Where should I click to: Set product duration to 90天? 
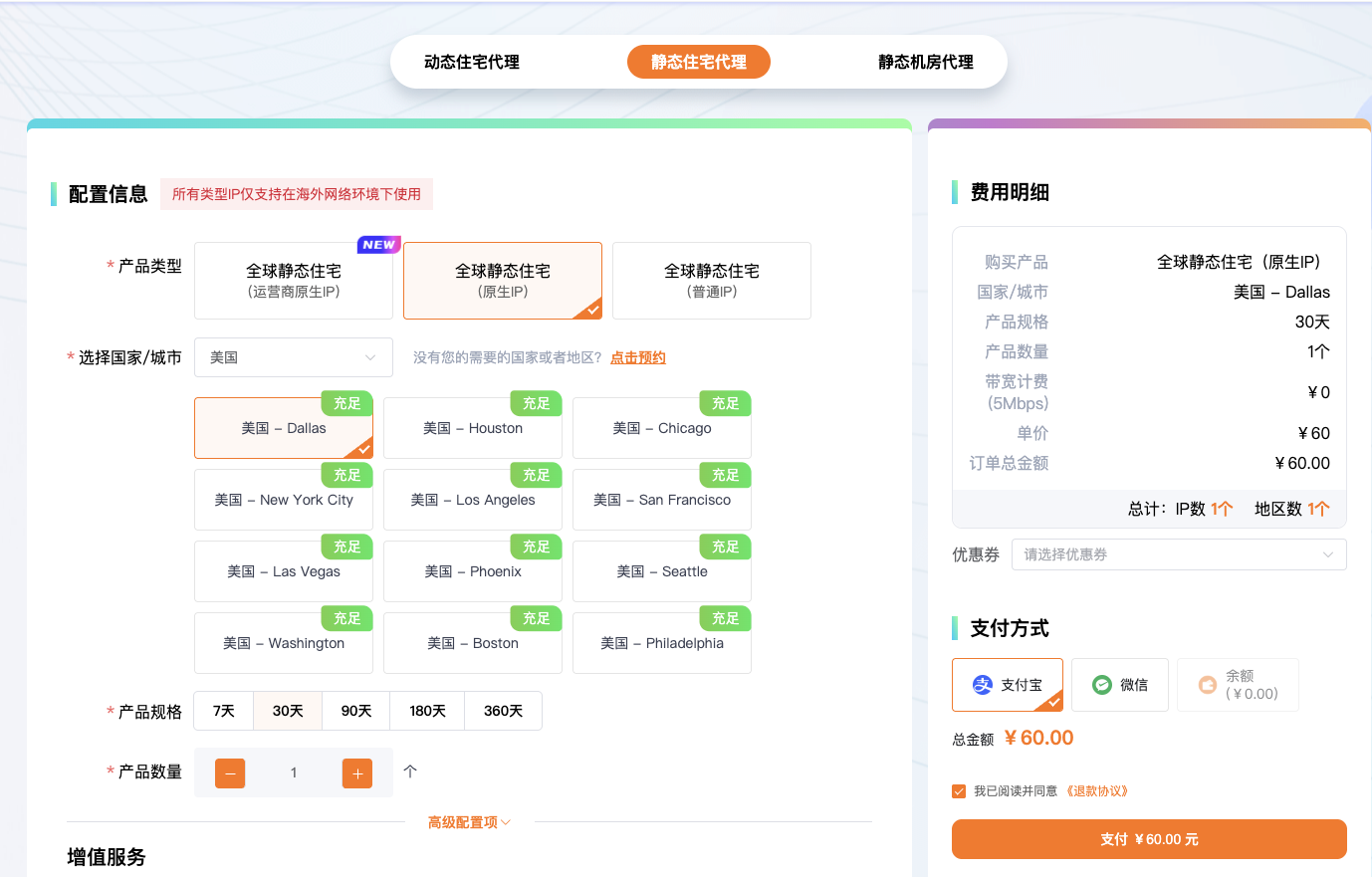356,711
